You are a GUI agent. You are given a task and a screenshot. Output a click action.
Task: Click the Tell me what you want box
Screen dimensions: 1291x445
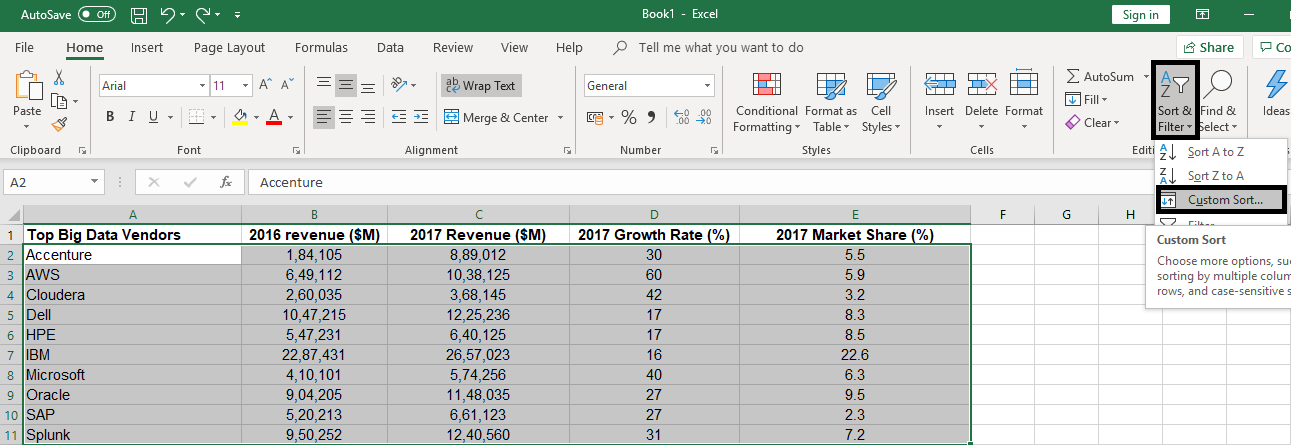[x=721, y=47]
